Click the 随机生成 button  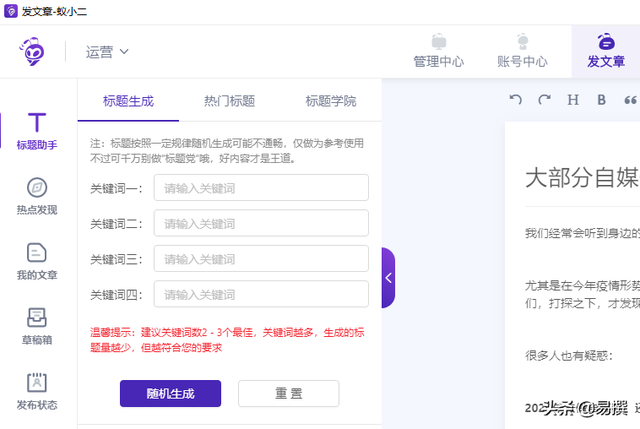171,393
